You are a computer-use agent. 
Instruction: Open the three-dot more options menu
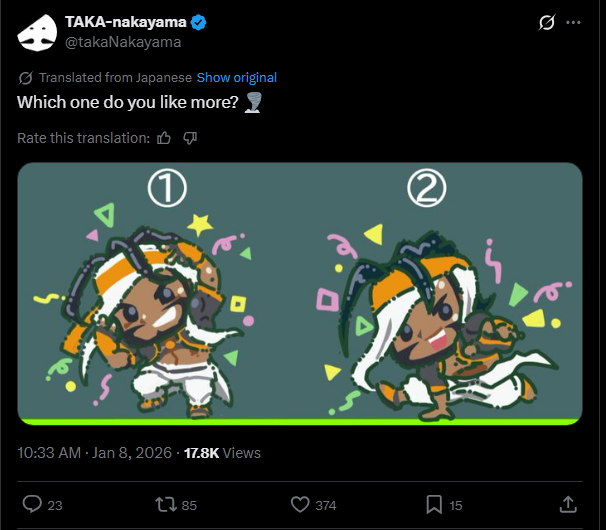(x=573, y=22)
